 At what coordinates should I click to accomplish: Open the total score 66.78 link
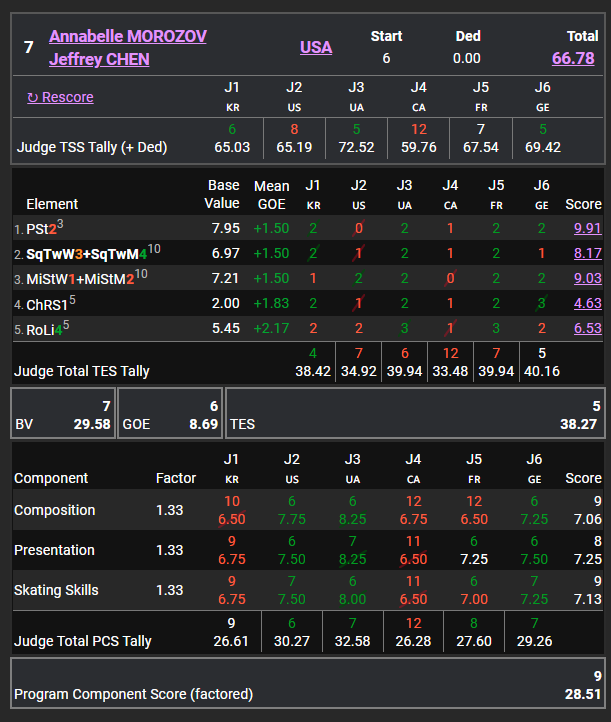[x=573, y=59]
